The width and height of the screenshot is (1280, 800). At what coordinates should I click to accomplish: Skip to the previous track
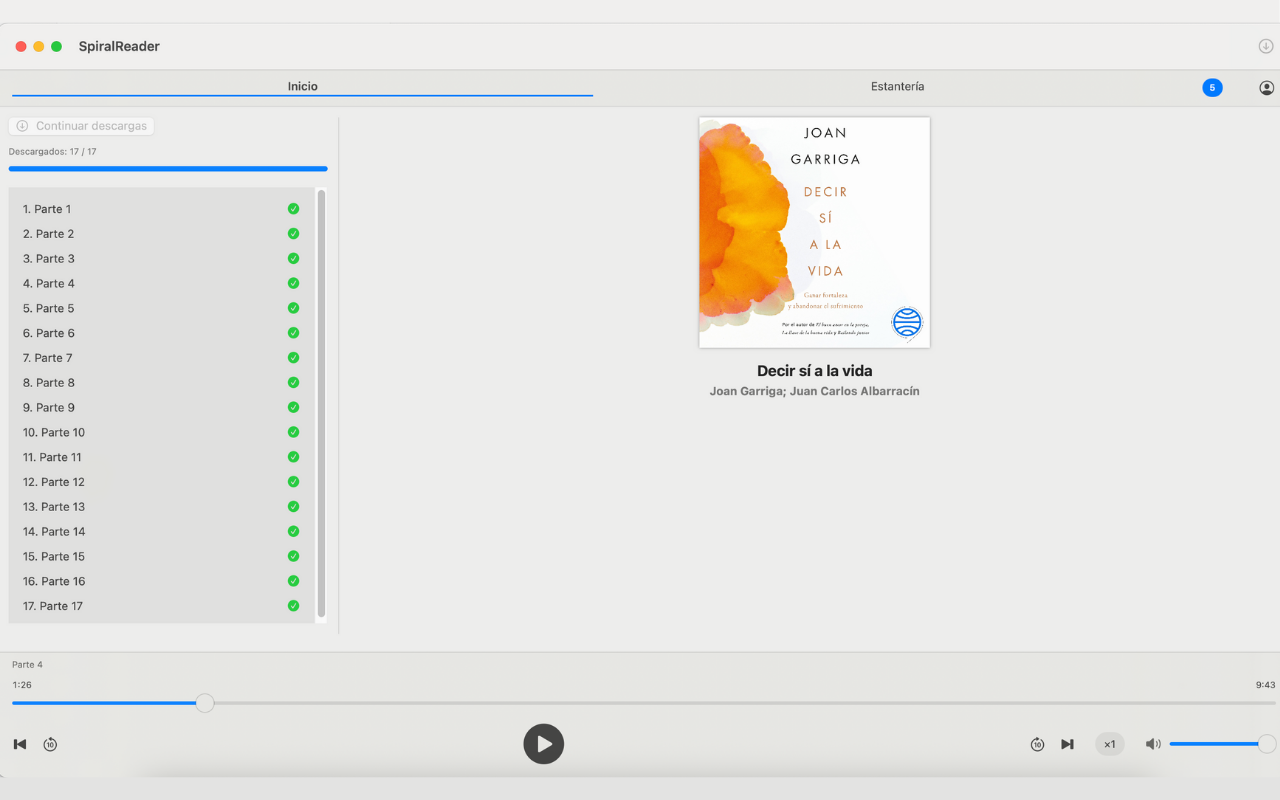click(20, 744)
